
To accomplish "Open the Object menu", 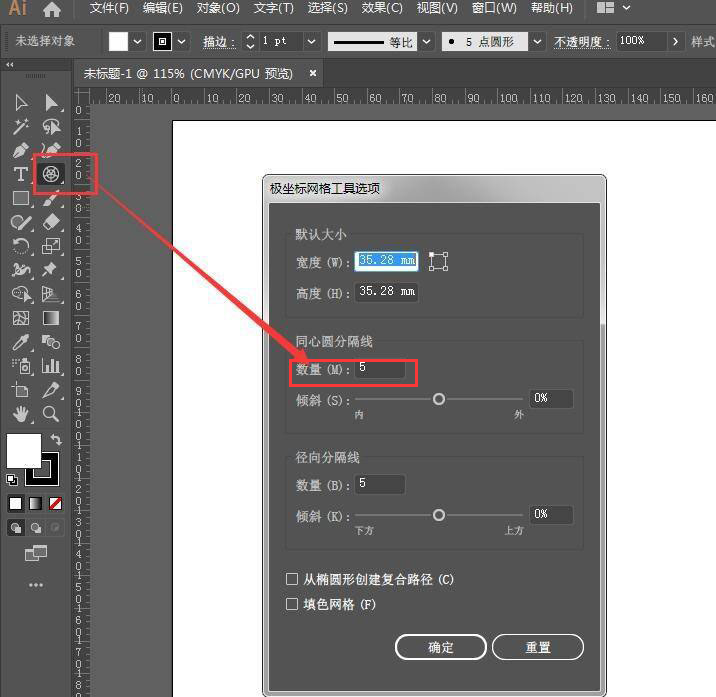I will point(218,8).
